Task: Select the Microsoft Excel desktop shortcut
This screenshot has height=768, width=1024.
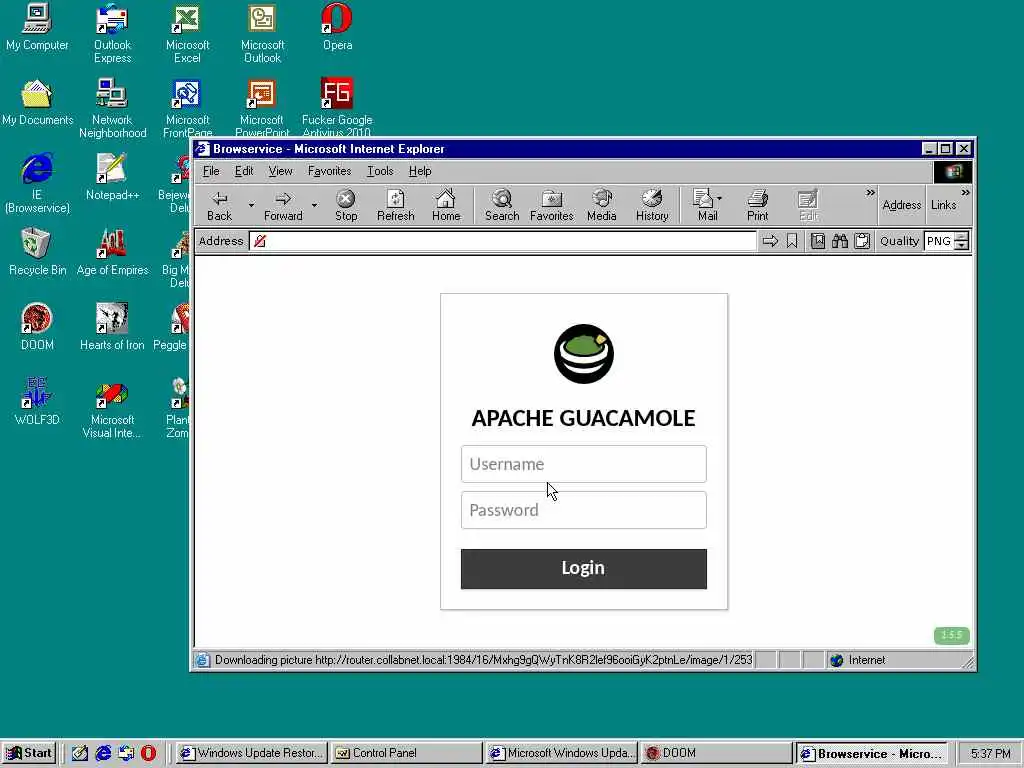Action: pyautogui.click(x=187, y=34)
